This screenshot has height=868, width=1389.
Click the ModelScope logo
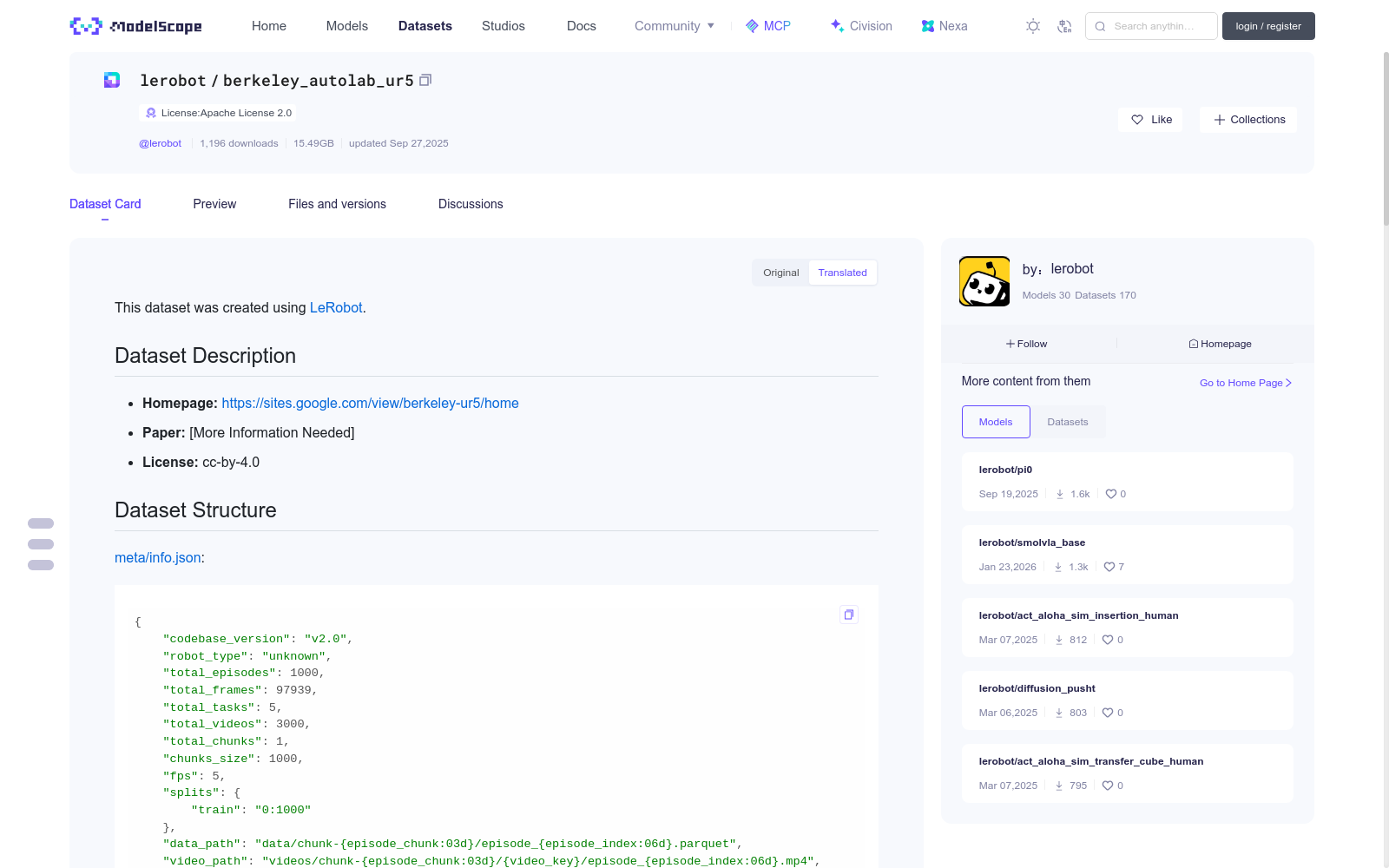tap(135, 26)
